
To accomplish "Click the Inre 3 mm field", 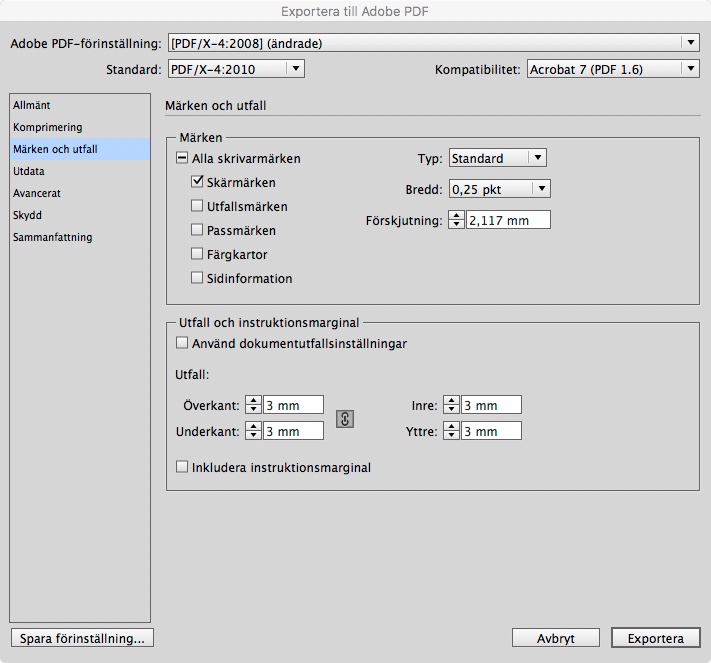I will (x=492, y=405).
